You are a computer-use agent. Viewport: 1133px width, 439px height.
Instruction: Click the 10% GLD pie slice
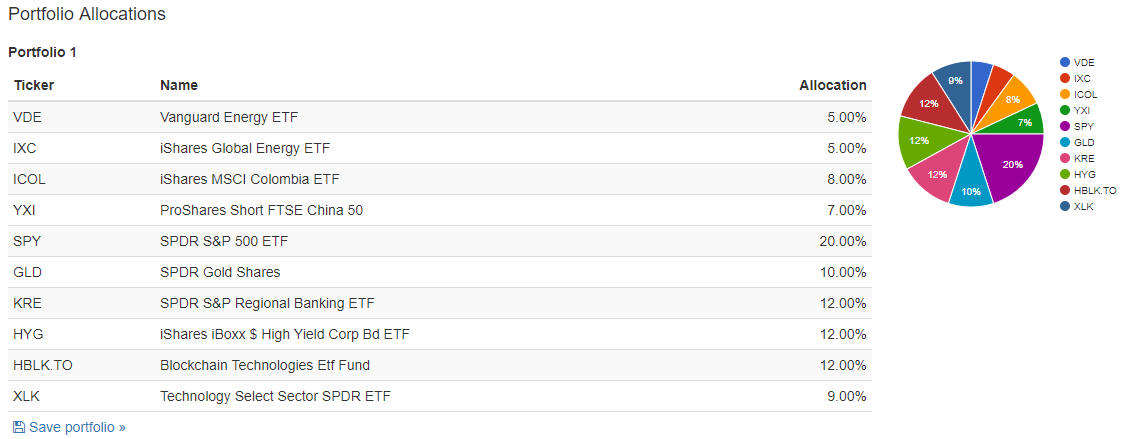tap(969, 187)
